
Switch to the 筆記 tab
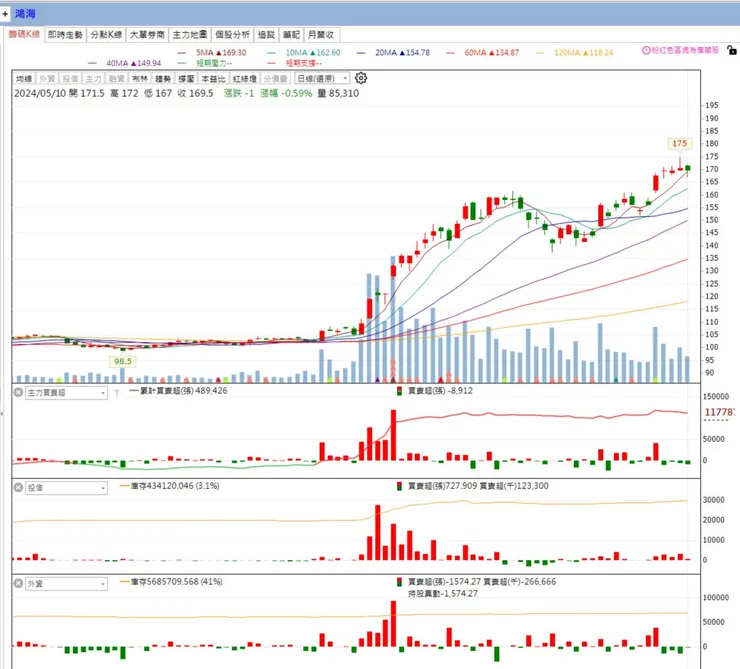(291, 35)
